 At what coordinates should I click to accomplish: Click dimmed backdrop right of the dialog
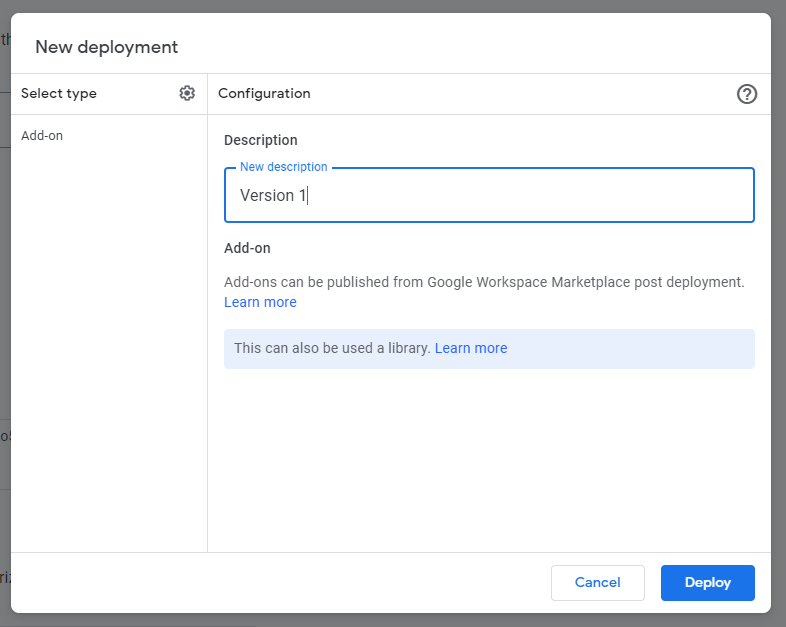click(x=778, y=300)
